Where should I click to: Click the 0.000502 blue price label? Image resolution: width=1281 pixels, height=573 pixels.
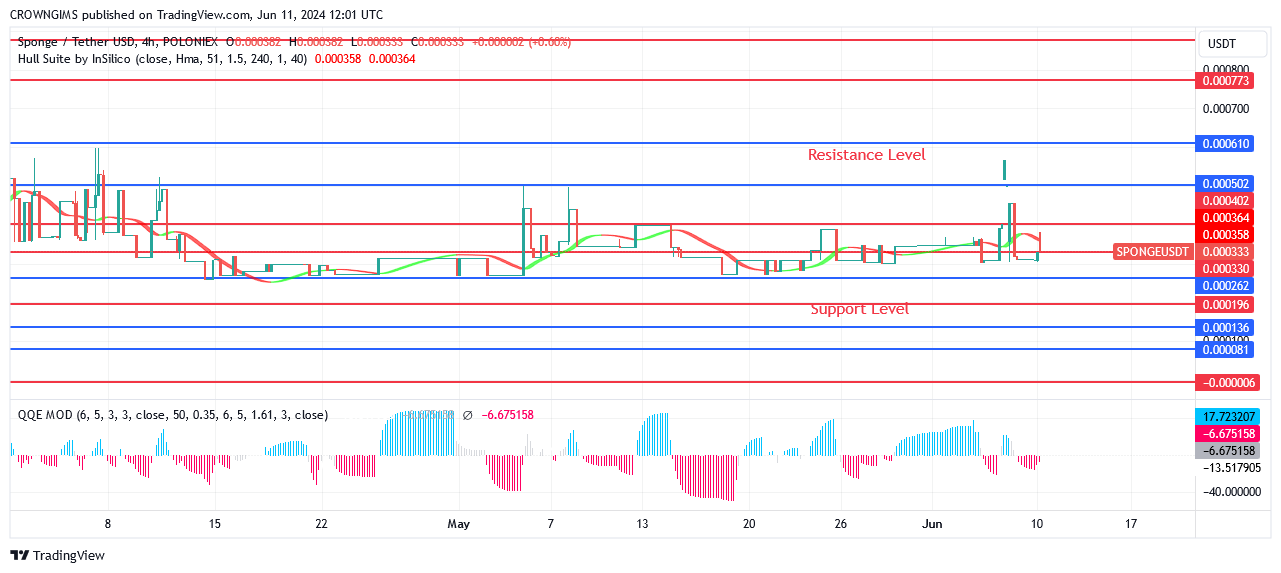[1226, 185]
